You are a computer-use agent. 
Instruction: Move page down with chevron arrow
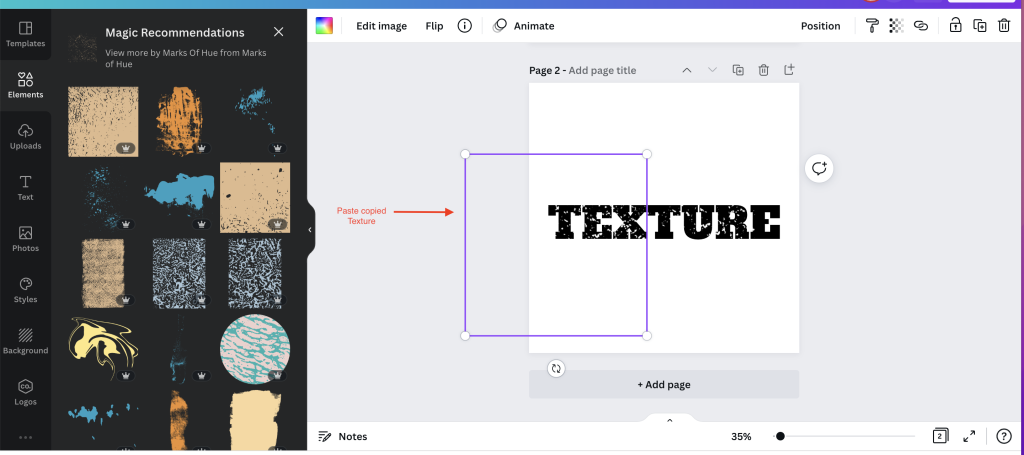pyautogui.click(x=712, y=70)
